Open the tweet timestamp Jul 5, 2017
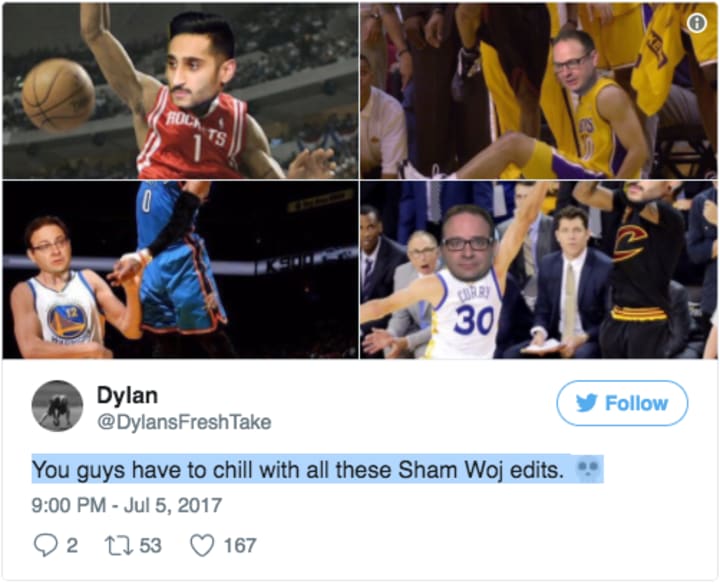The height and width of the screenshot is (584, 720). click(127, 505)
